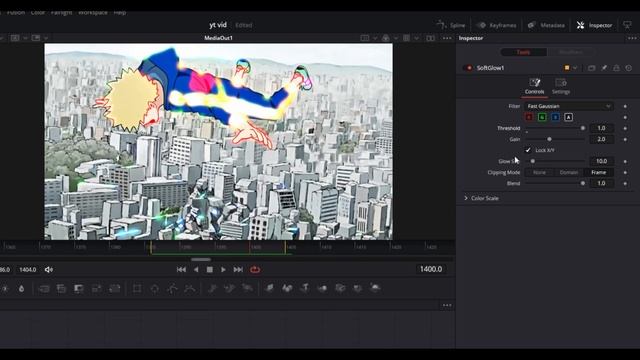
Task: Toggle the Red channel button
Action: pos(529,117)
